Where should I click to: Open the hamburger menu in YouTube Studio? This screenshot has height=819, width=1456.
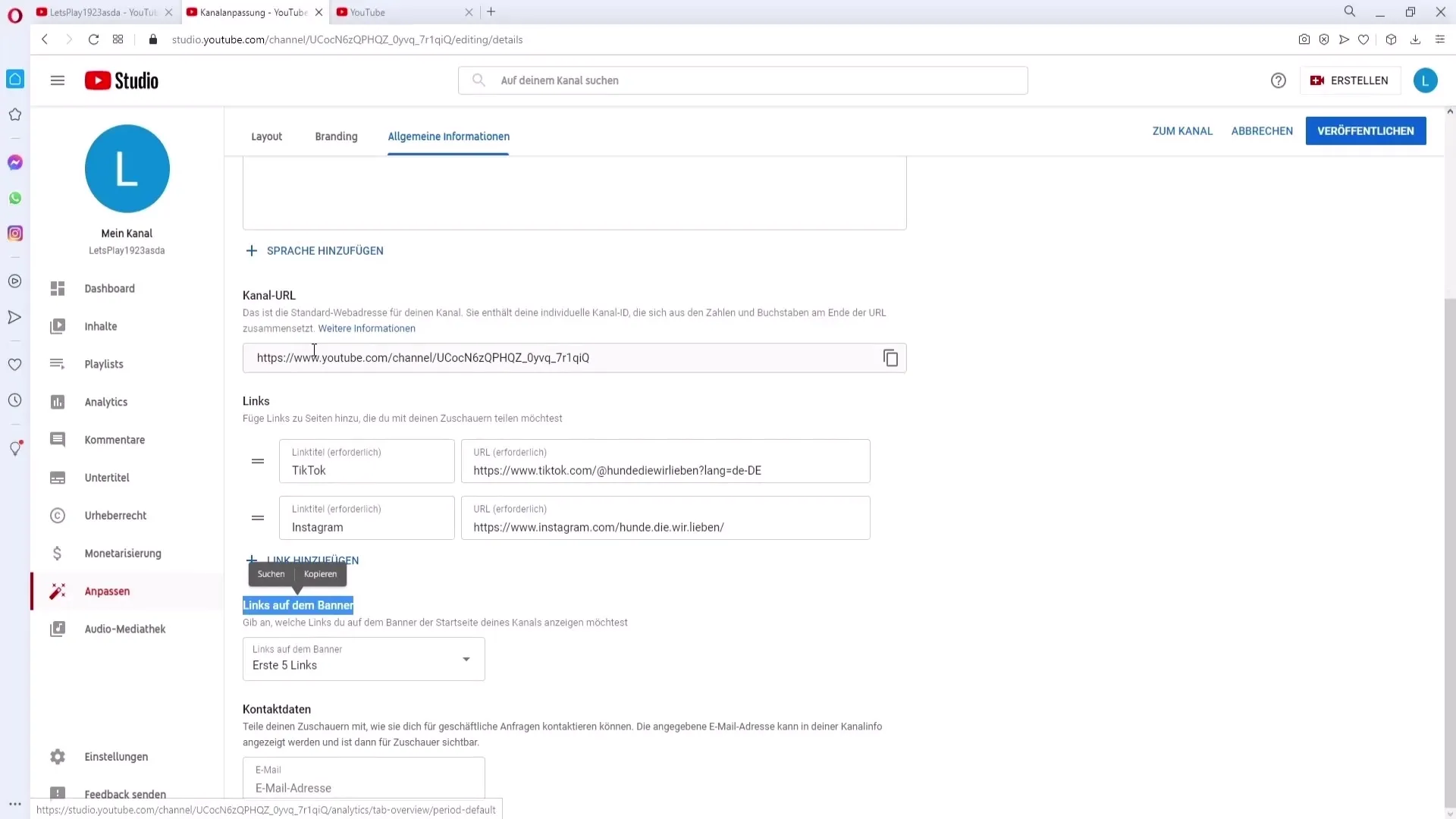58,80
